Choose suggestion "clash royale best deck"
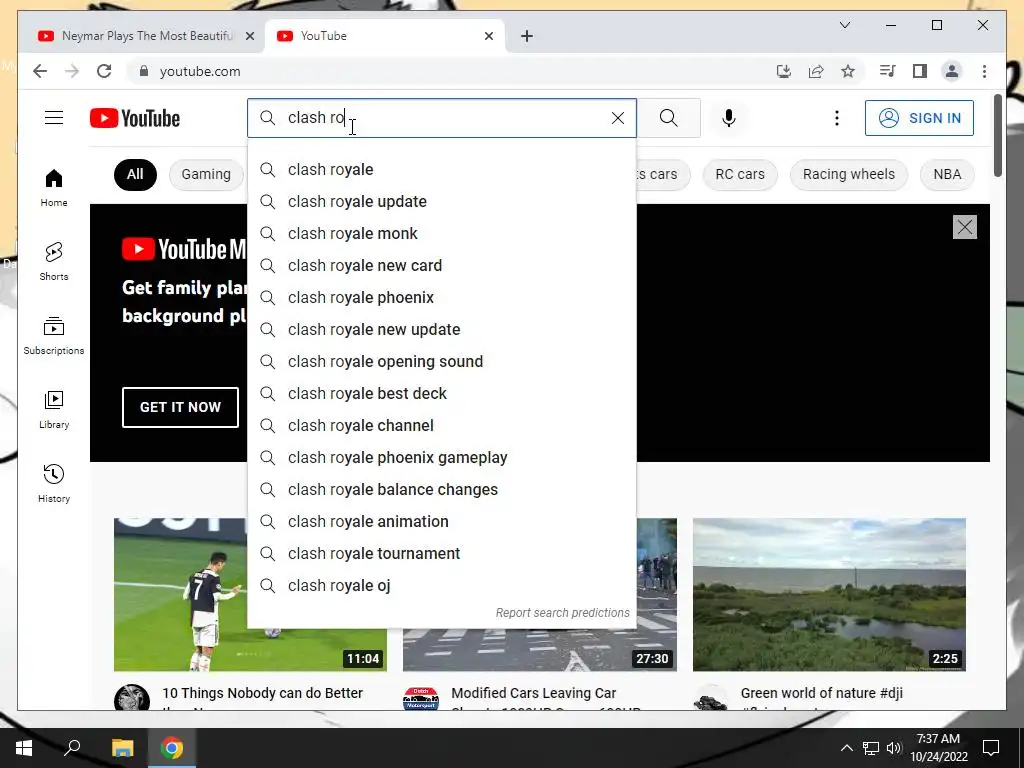 tap(441, 394)
